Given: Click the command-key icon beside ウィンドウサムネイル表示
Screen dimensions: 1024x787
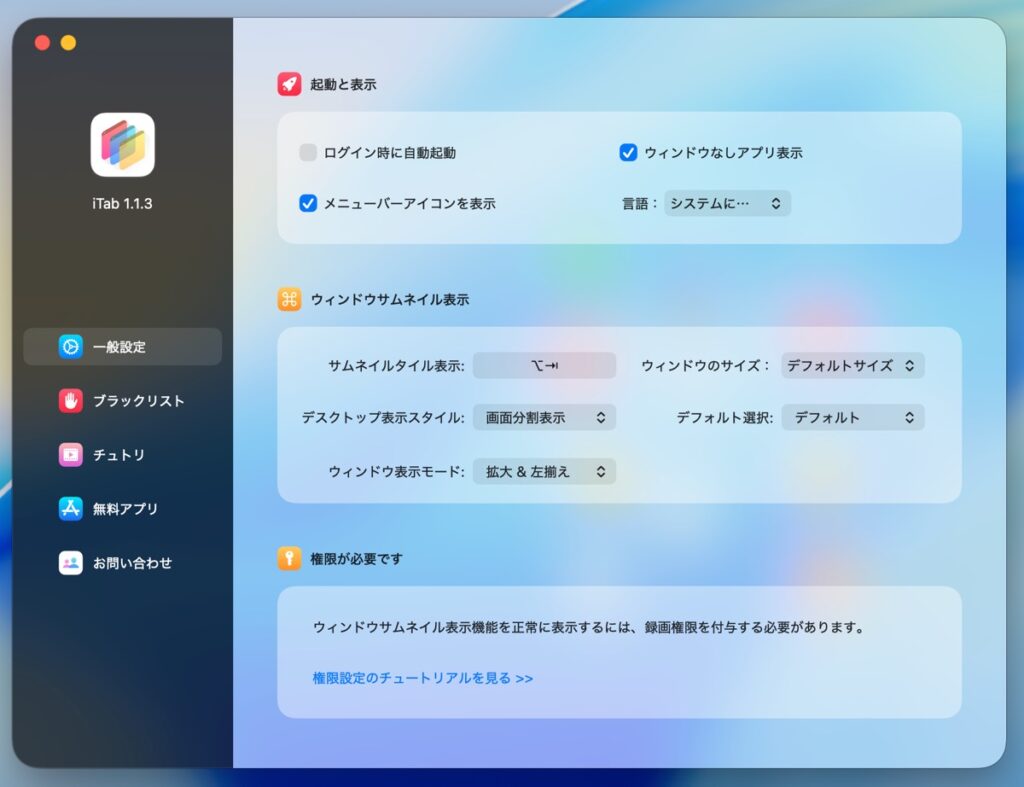Looking at the screenshot, I should 289,299.
